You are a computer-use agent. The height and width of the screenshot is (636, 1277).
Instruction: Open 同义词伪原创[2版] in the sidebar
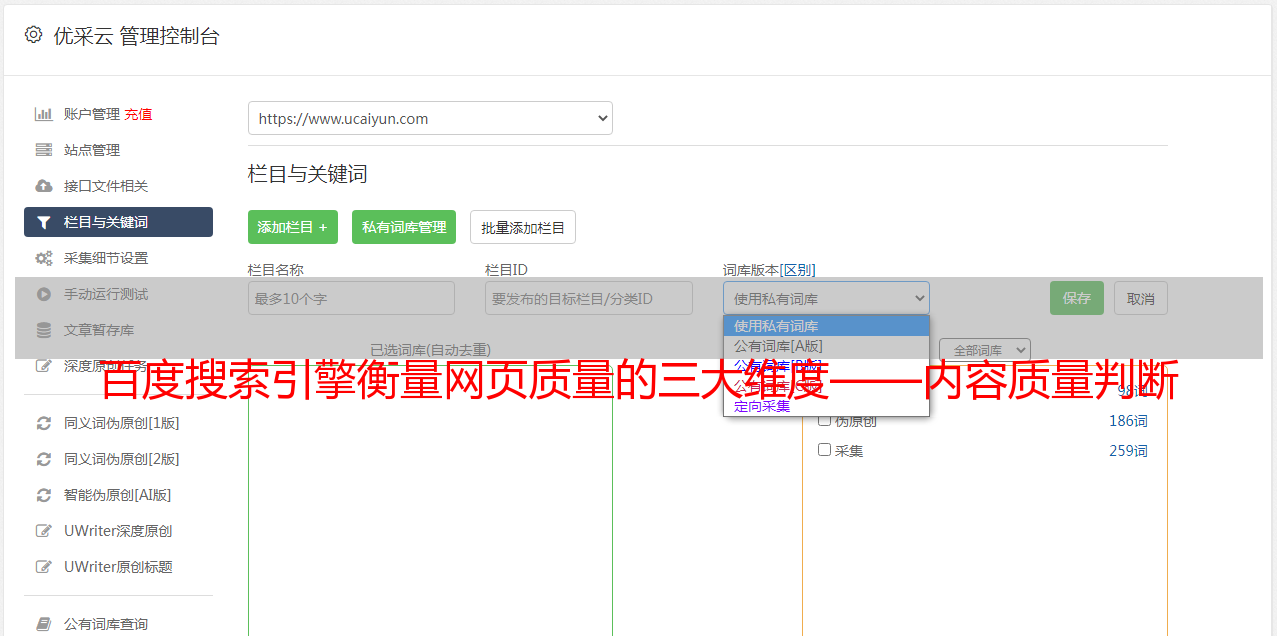tap(122, 459)
